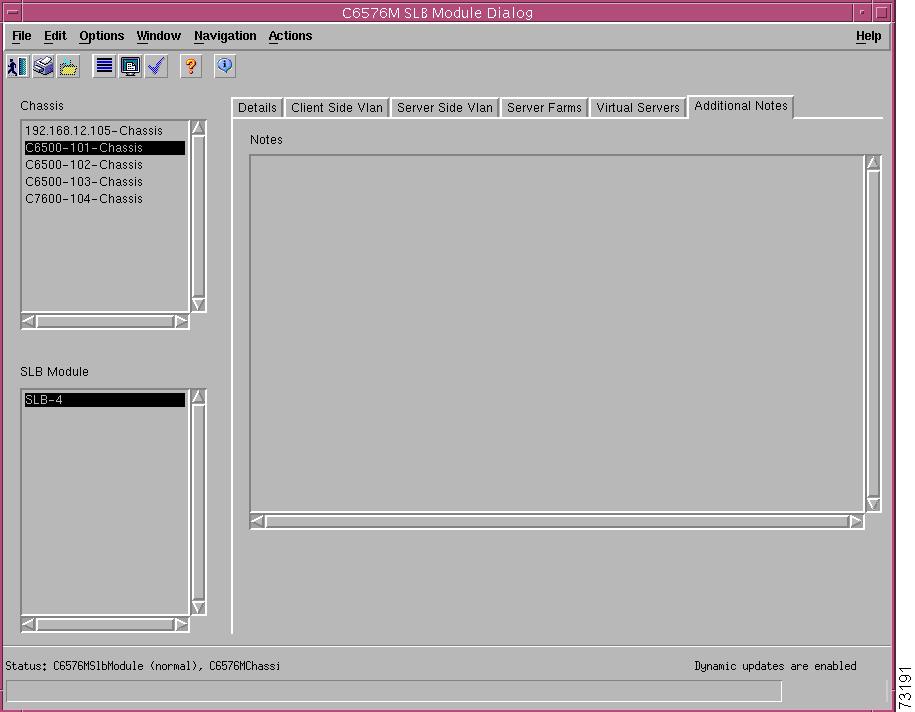
Task: Click the empty message field below the status line
Action: point(394,690)
